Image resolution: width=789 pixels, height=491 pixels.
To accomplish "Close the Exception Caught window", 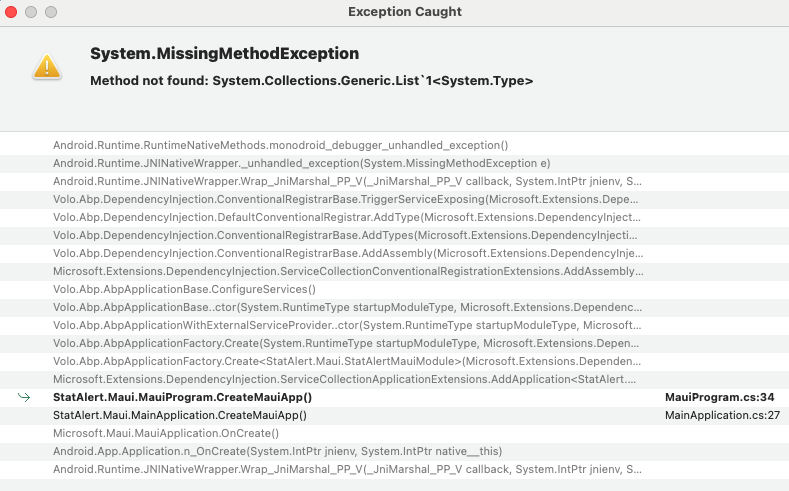I will point(13,12).
